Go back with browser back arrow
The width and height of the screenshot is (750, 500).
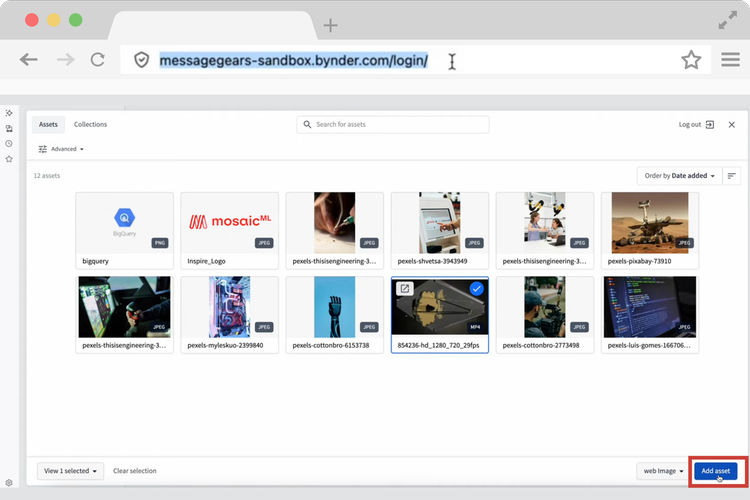(28, 60)
